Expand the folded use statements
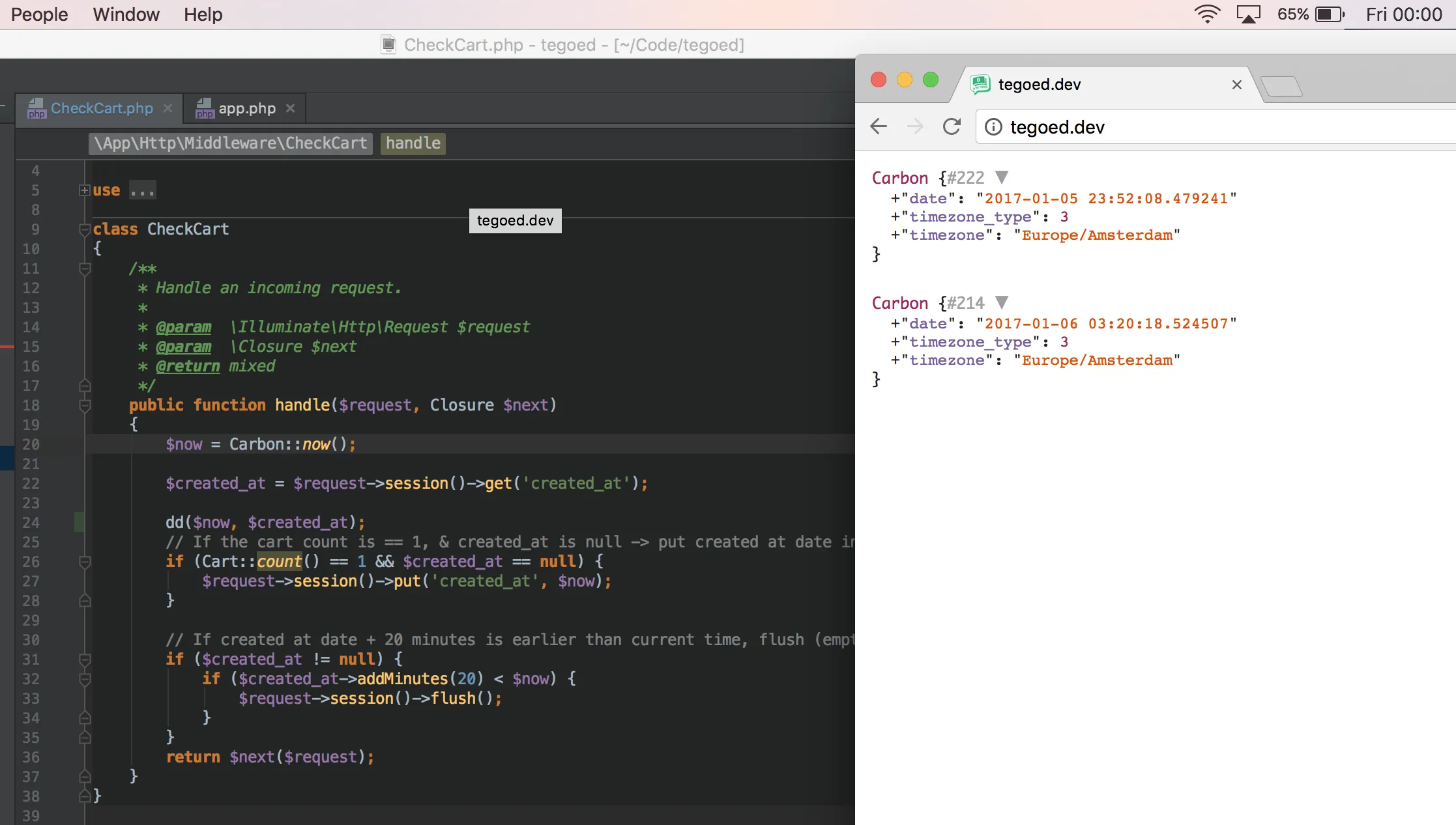 coord(85,190)
